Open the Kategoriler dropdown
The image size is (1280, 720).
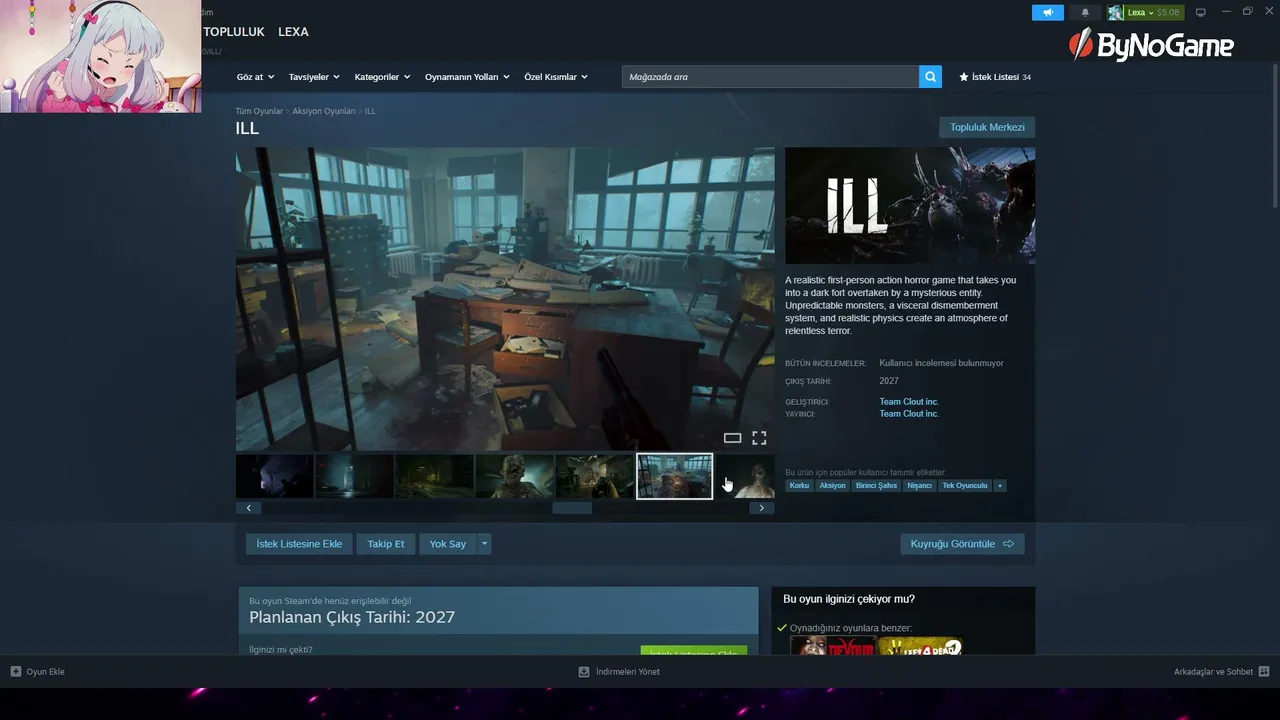tap(382, 77)
